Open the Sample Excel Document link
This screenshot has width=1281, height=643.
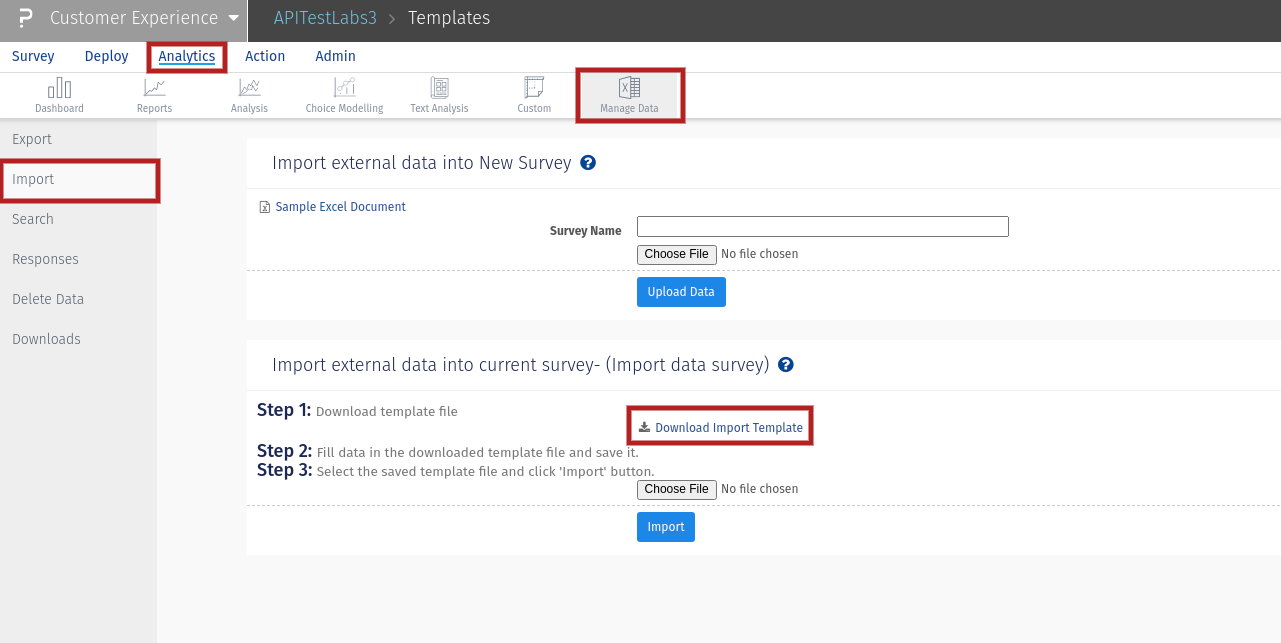(340, 207)
